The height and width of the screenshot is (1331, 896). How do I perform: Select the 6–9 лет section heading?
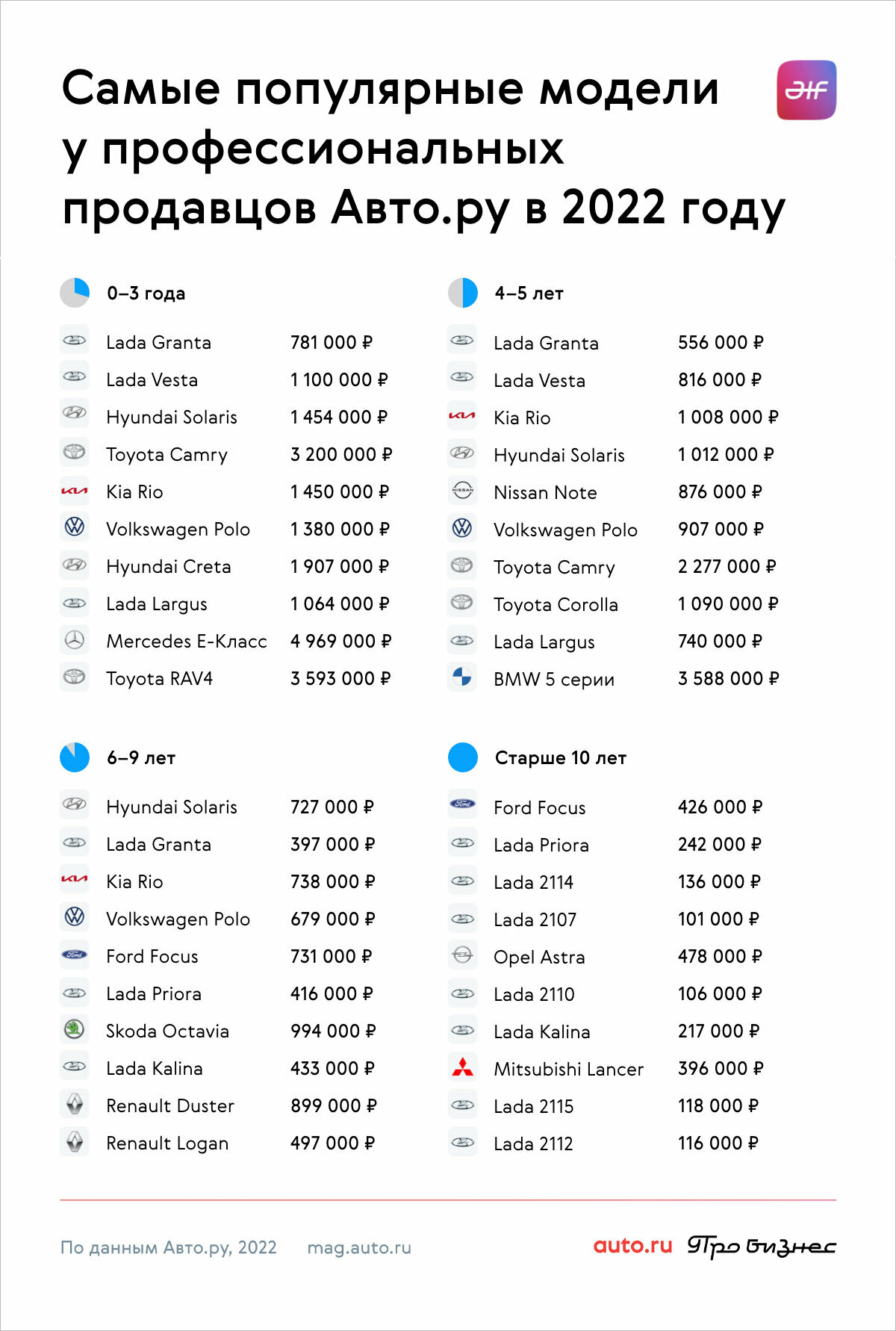click(141, 758)
